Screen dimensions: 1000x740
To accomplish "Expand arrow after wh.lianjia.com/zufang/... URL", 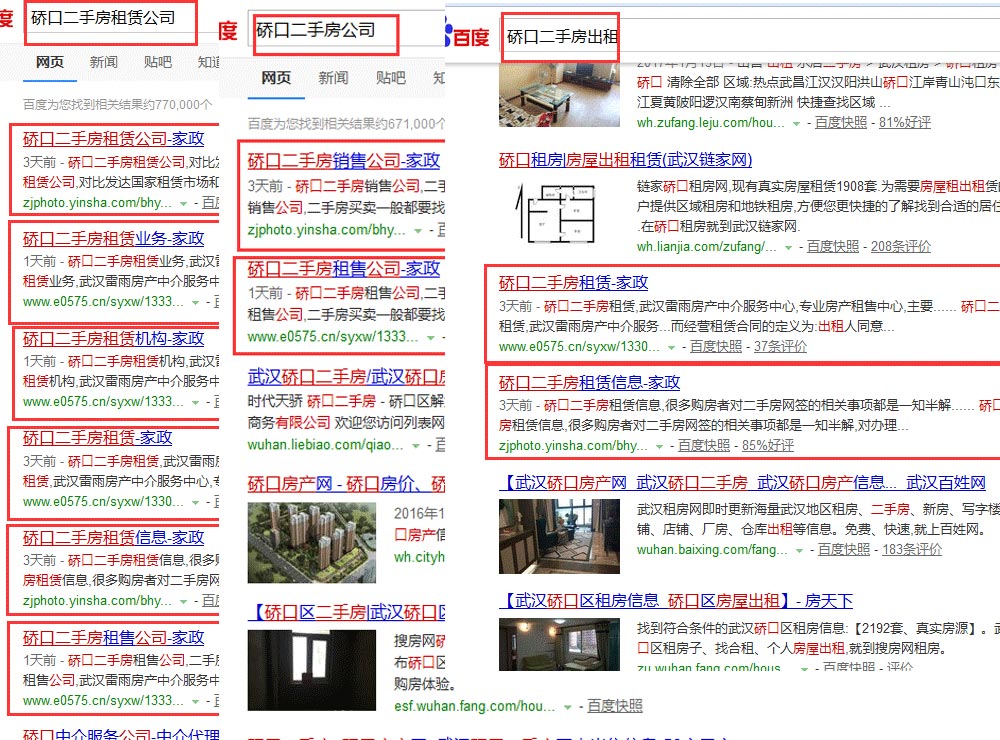I will 788,248.
